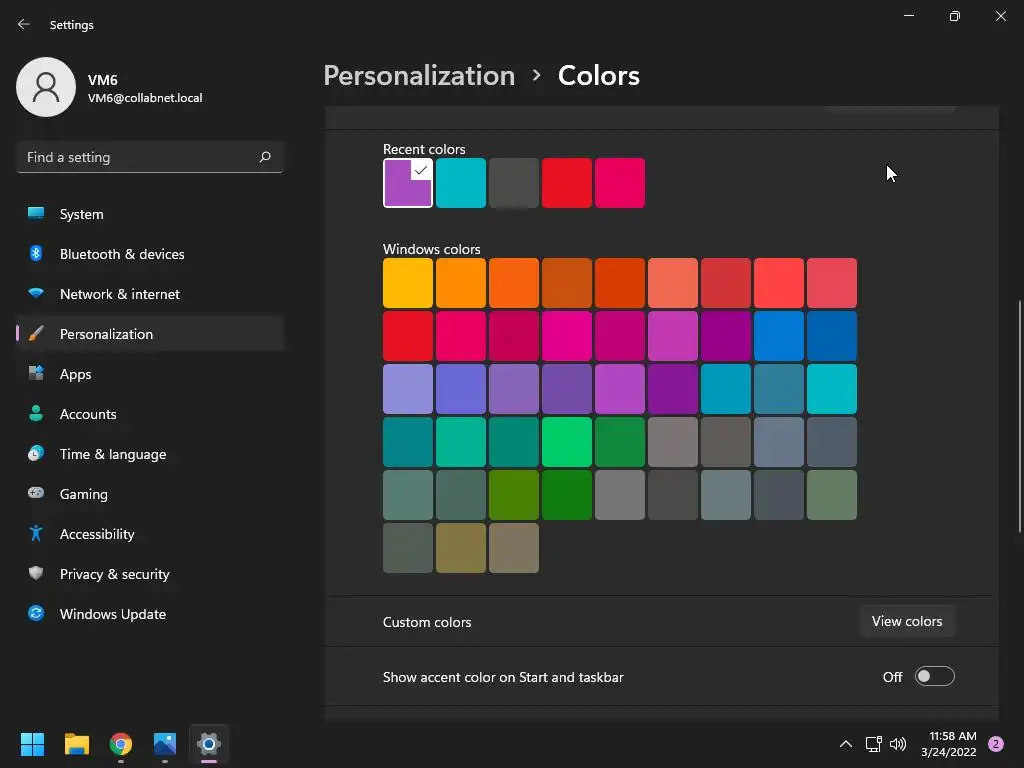The image size is (1024, 768).
Task: Click the back arrow in Settings header
Action: tap(24, 24)
